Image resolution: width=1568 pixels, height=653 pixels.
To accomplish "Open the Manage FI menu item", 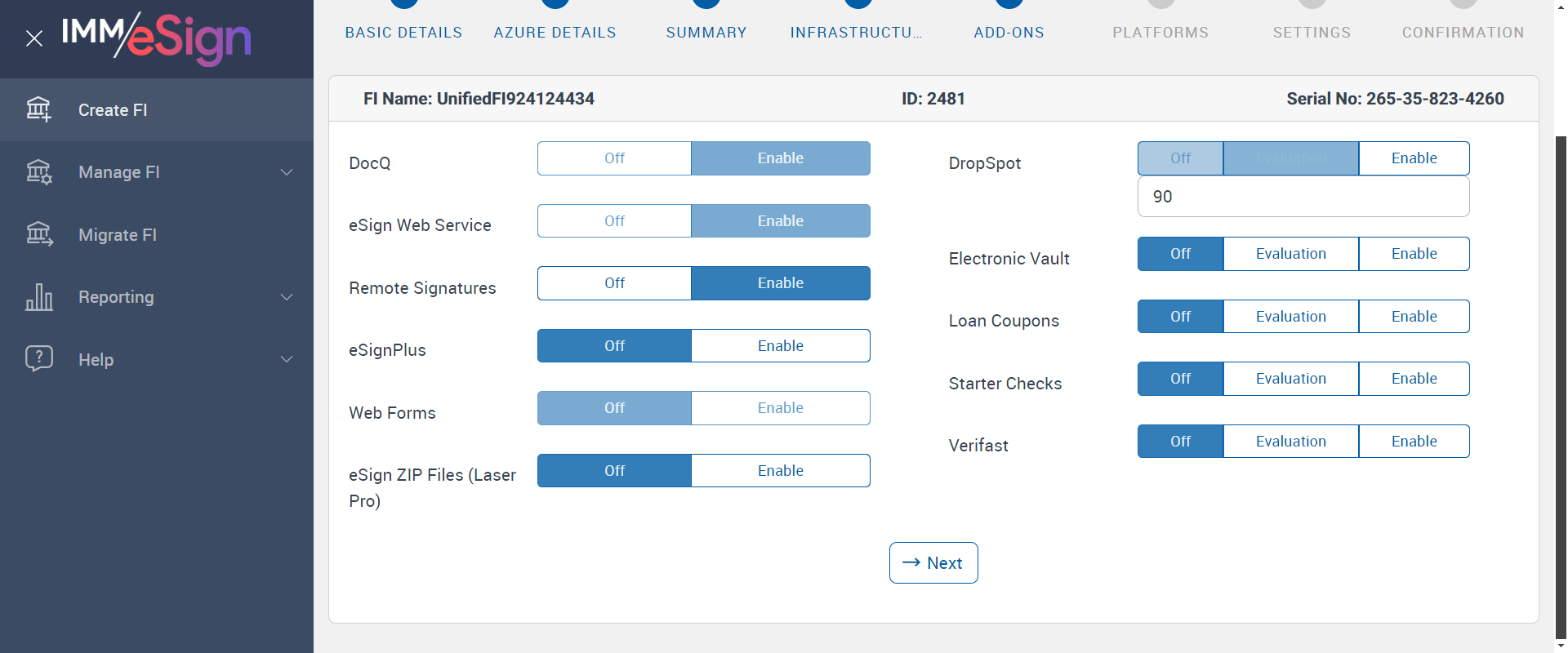I will [x=157, y=172].
